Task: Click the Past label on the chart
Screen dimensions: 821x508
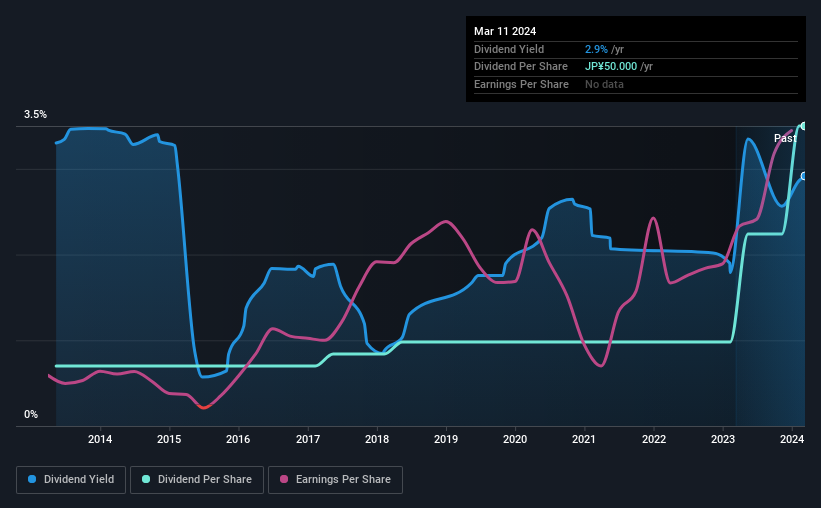Action: 785,138
